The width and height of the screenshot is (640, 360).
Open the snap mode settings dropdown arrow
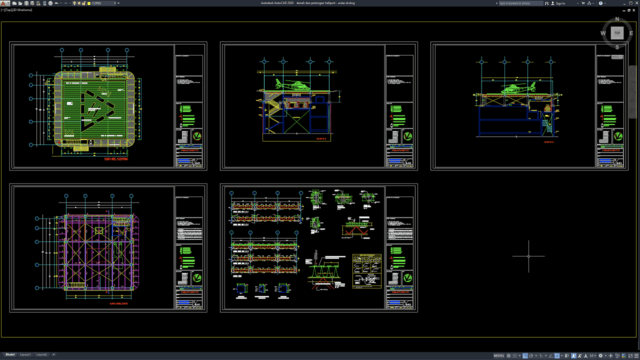pos(520,356)
